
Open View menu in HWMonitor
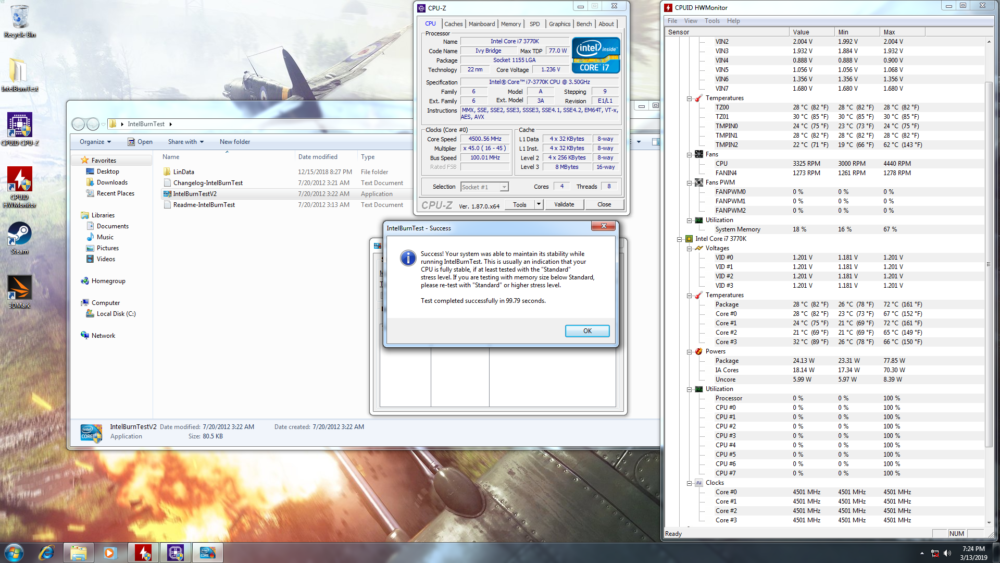point(691,21)
